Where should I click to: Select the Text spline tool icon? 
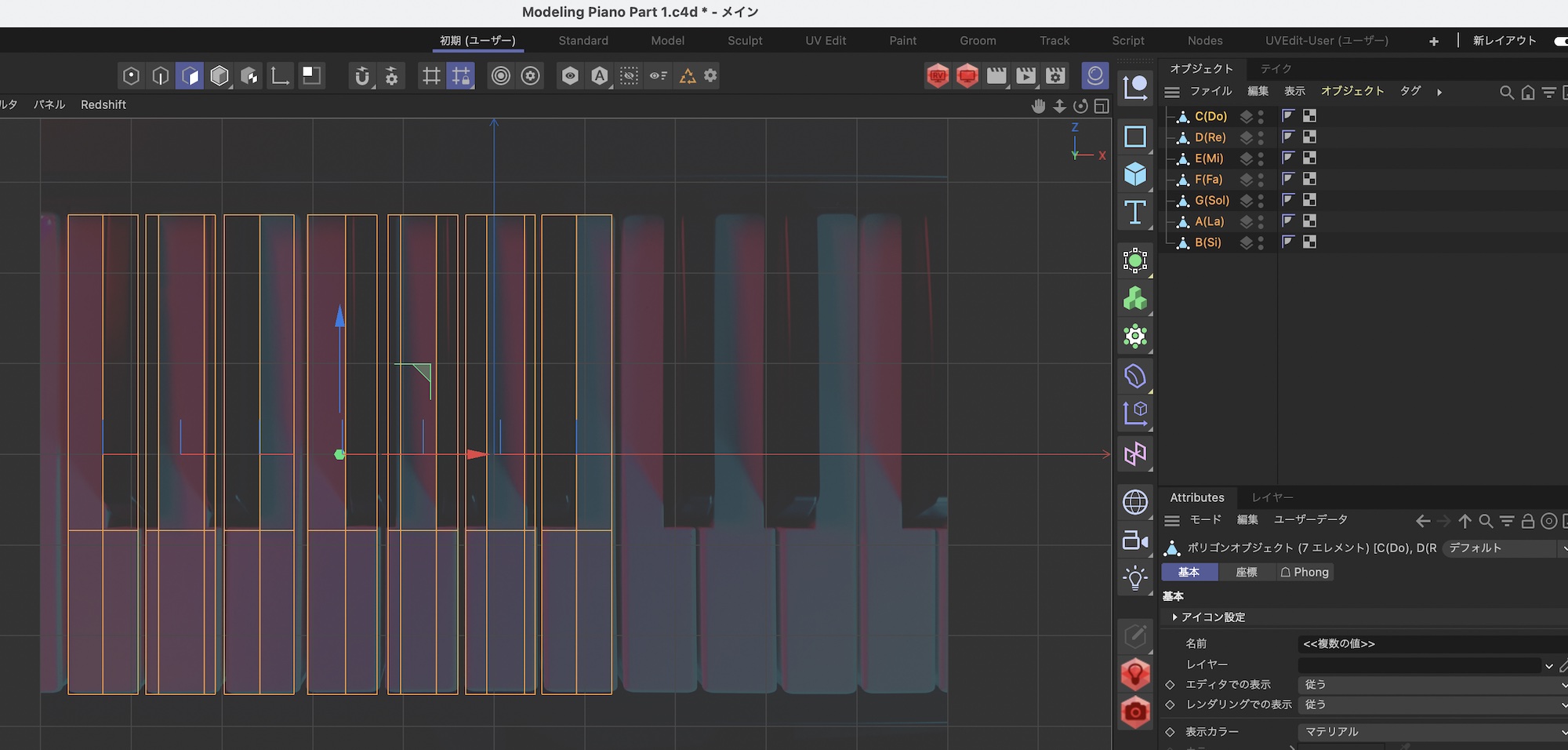(1134, 213)
